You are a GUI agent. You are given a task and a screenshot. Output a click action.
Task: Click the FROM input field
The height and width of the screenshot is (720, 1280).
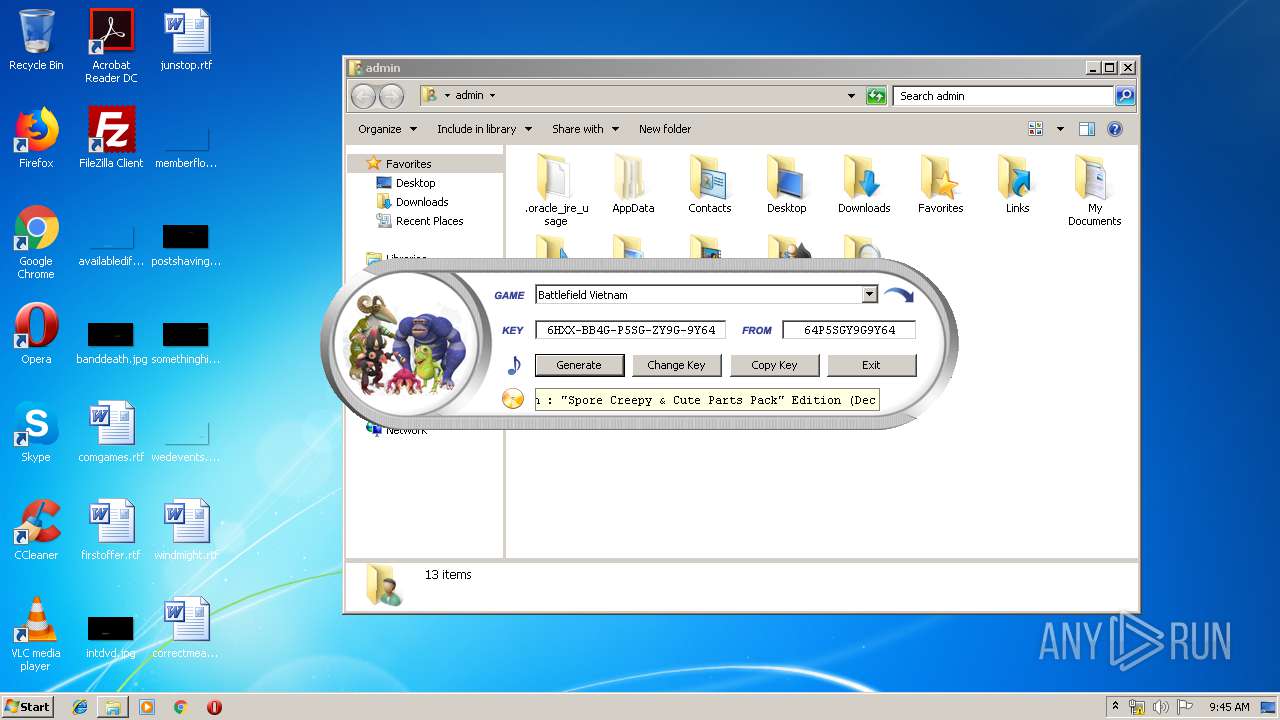click(849, 330)
